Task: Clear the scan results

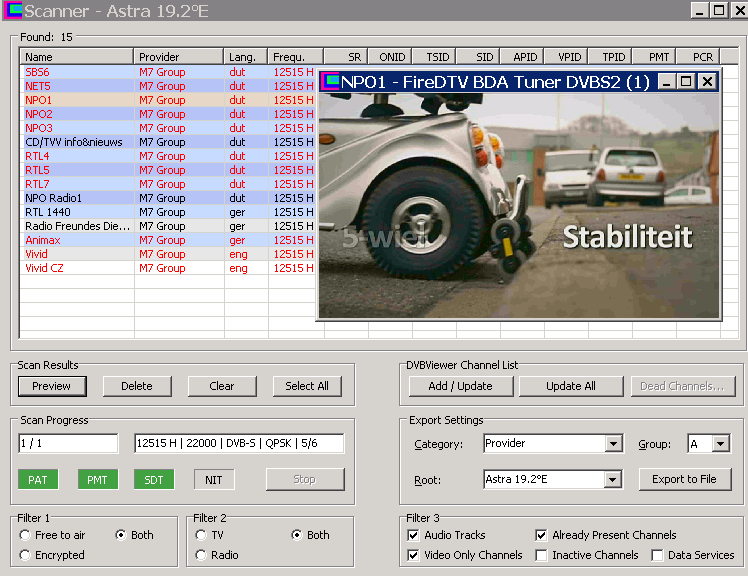Action: (x=222, y=386)
